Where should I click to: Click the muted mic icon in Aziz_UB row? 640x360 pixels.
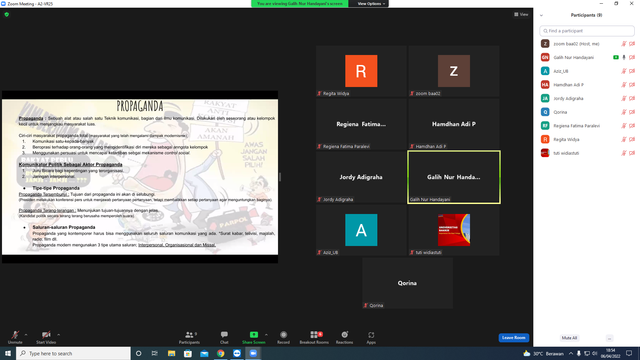click(x=624, y=71)
